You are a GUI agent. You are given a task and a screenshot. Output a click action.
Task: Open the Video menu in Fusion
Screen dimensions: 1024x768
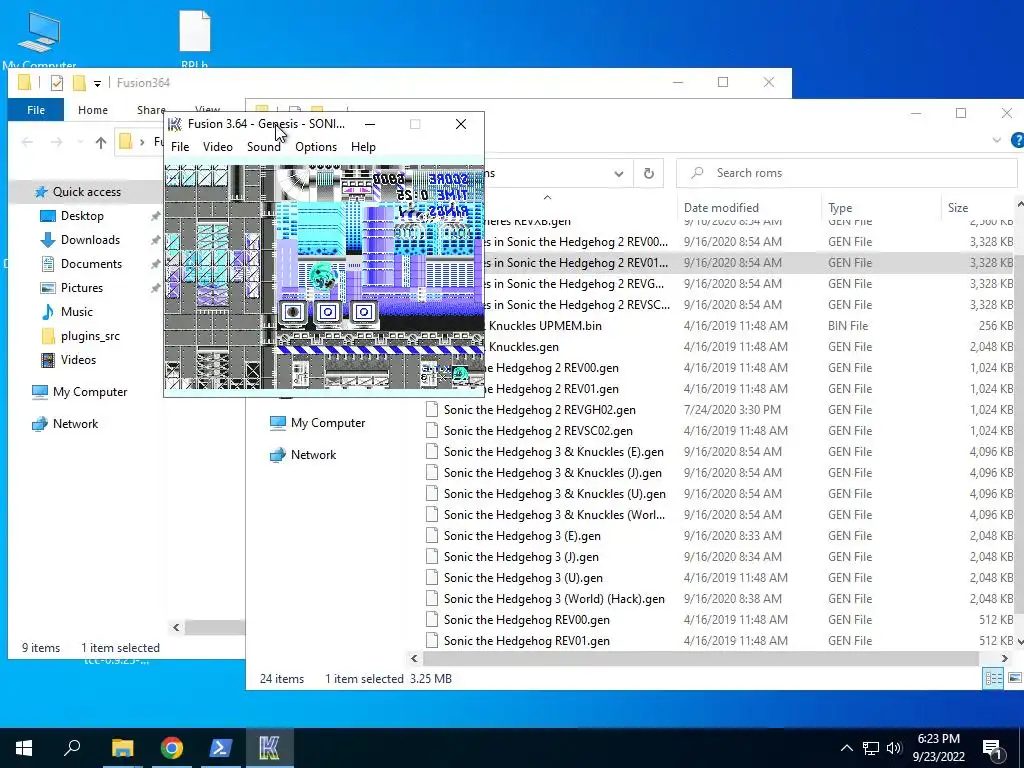tap(217, 147)
